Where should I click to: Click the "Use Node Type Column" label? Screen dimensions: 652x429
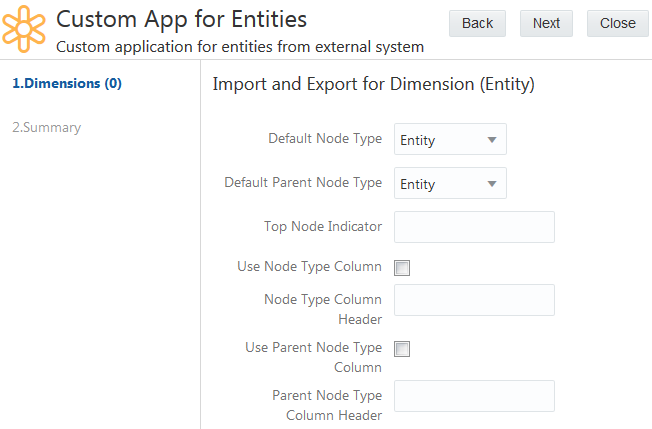pos(309,267)
